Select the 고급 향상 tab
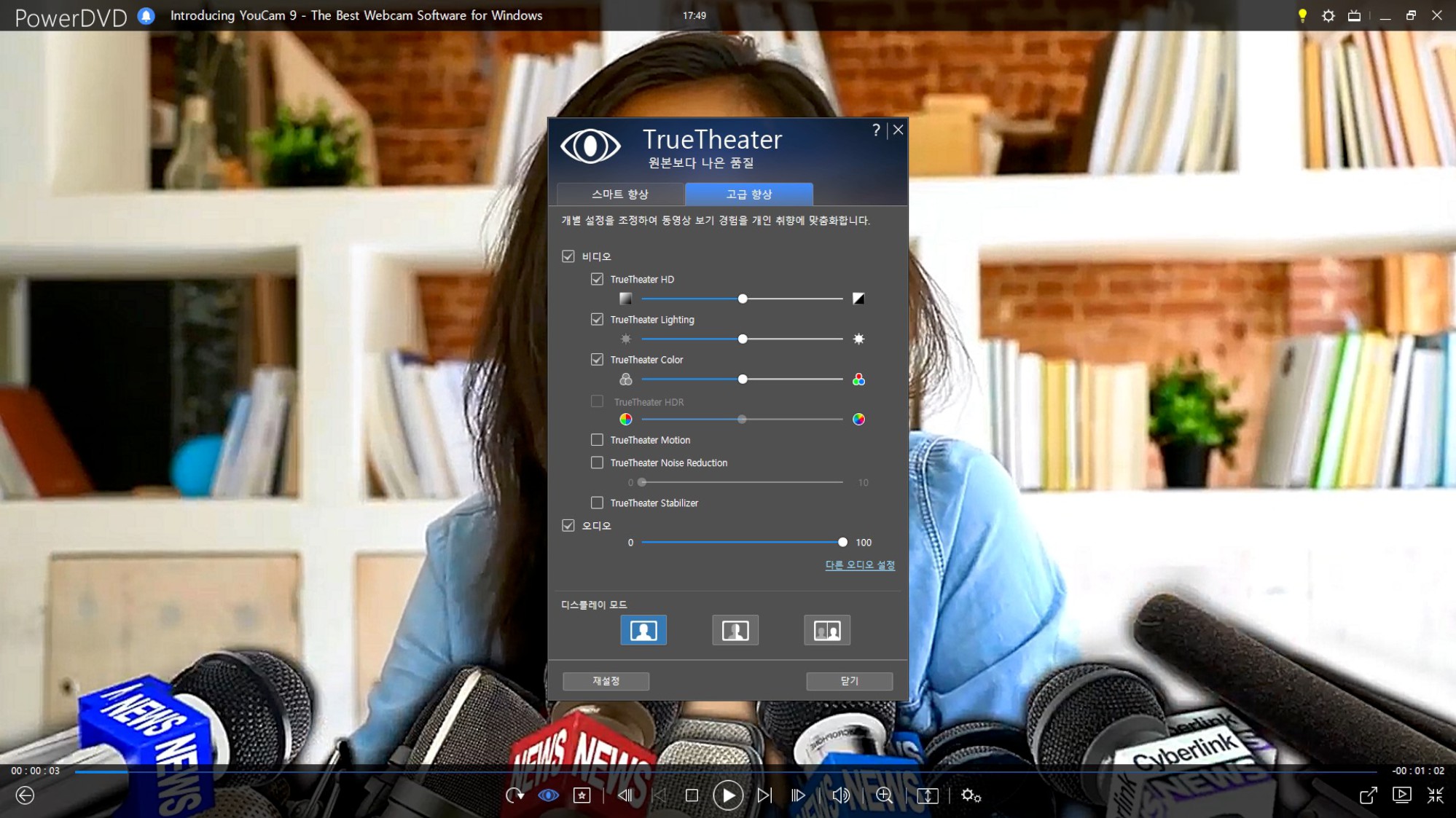The image size is (1456, 818). click(748, 194)
